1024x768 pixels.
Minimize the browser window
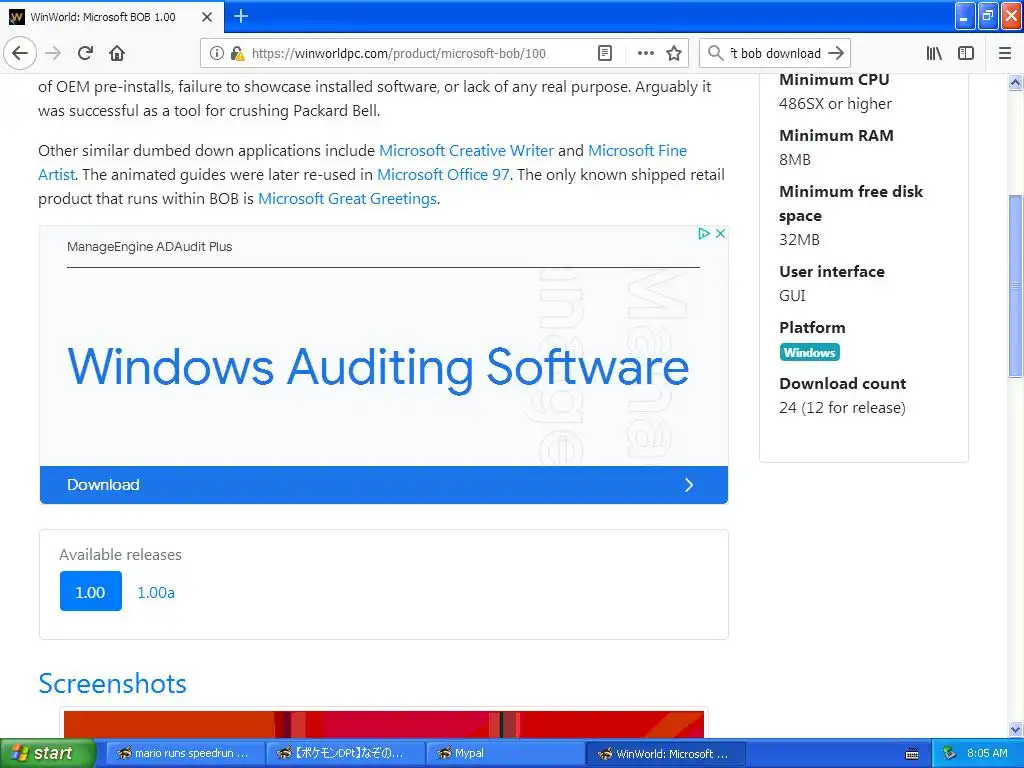tap(965, 16)
